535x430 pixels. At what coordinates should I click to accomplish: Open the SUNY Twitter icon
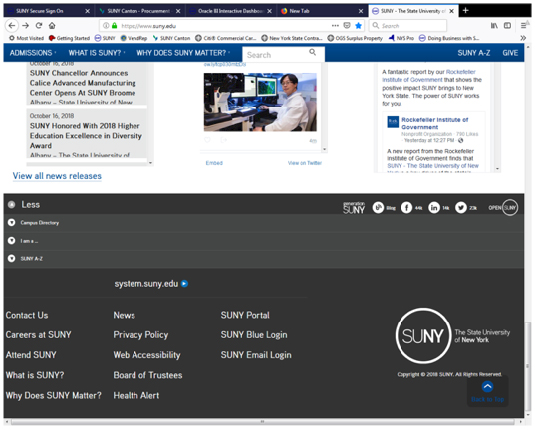(x=461, y=207)
